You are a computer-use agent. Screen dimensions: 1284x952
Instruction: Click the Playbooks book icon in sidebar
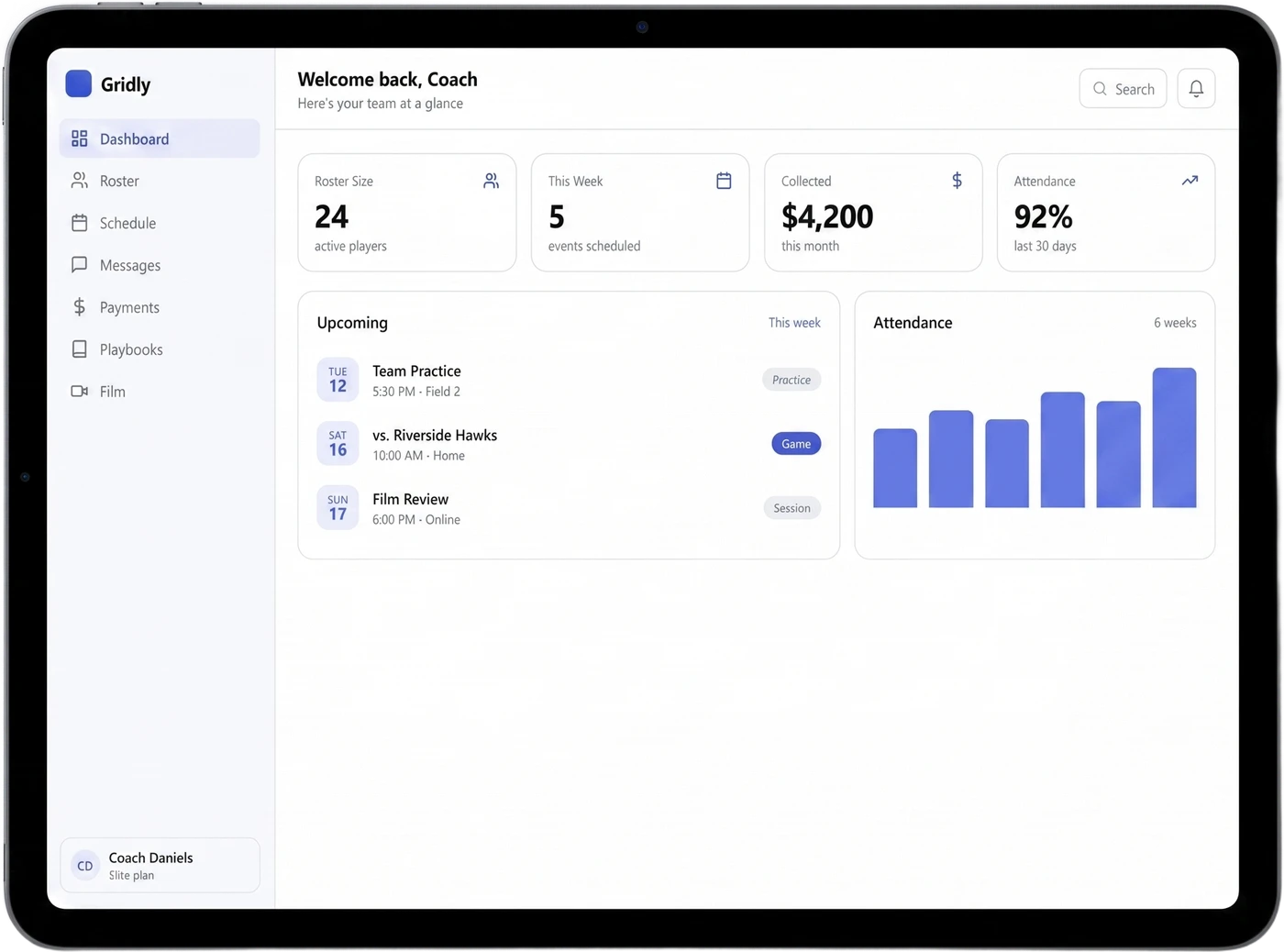point(80,349)
